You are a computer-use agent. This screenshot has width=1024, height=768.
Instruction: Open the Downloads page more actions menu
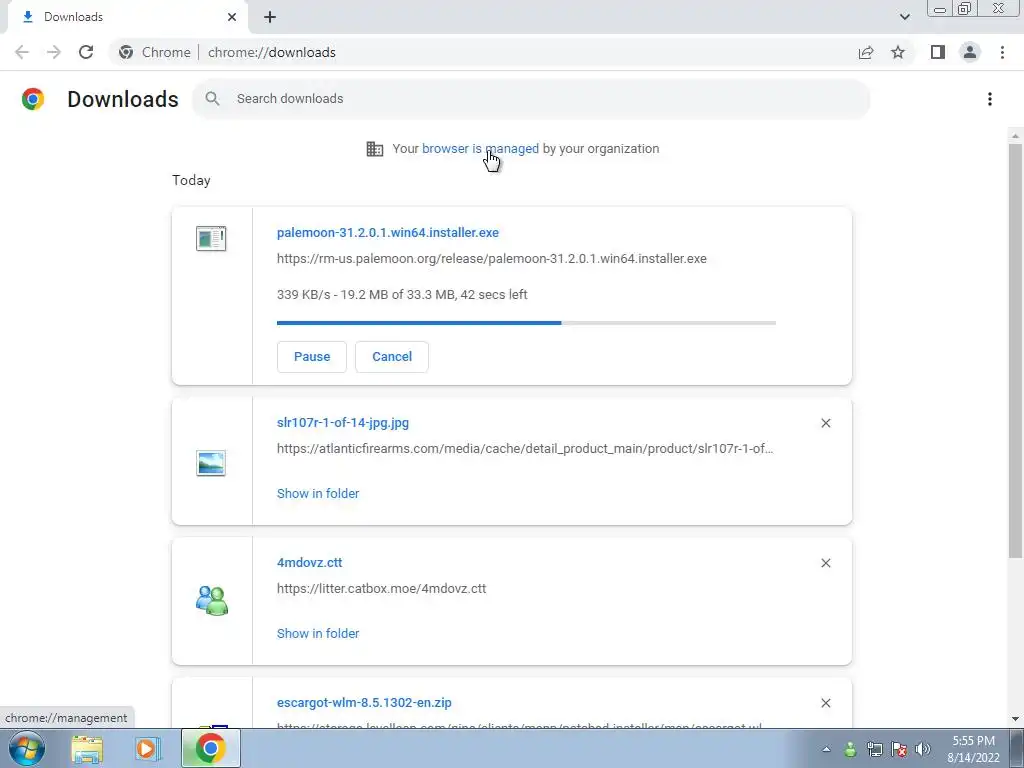click(990, 99)
